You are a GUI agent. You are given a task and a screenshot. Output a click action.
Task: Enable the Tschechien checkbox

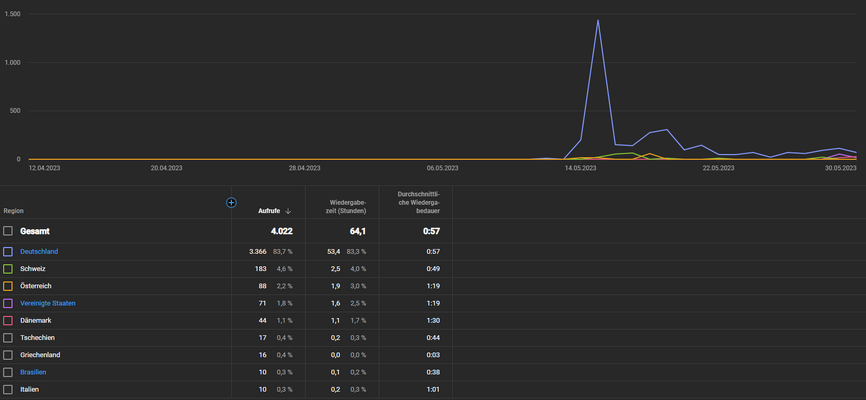[x=8, y=338]
